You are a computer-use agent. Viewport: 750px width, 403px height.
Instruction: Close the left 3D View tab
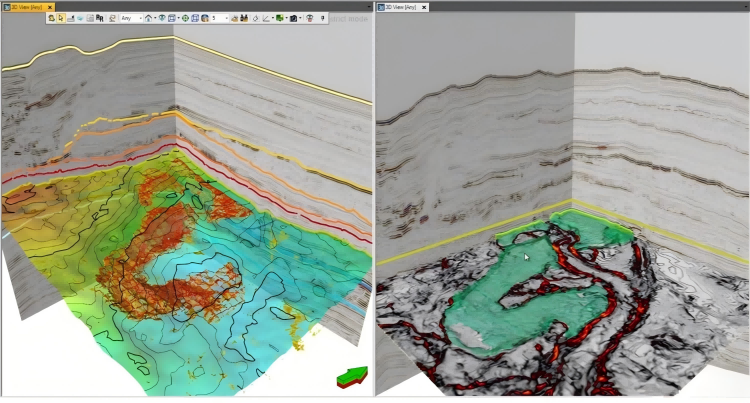50,7
